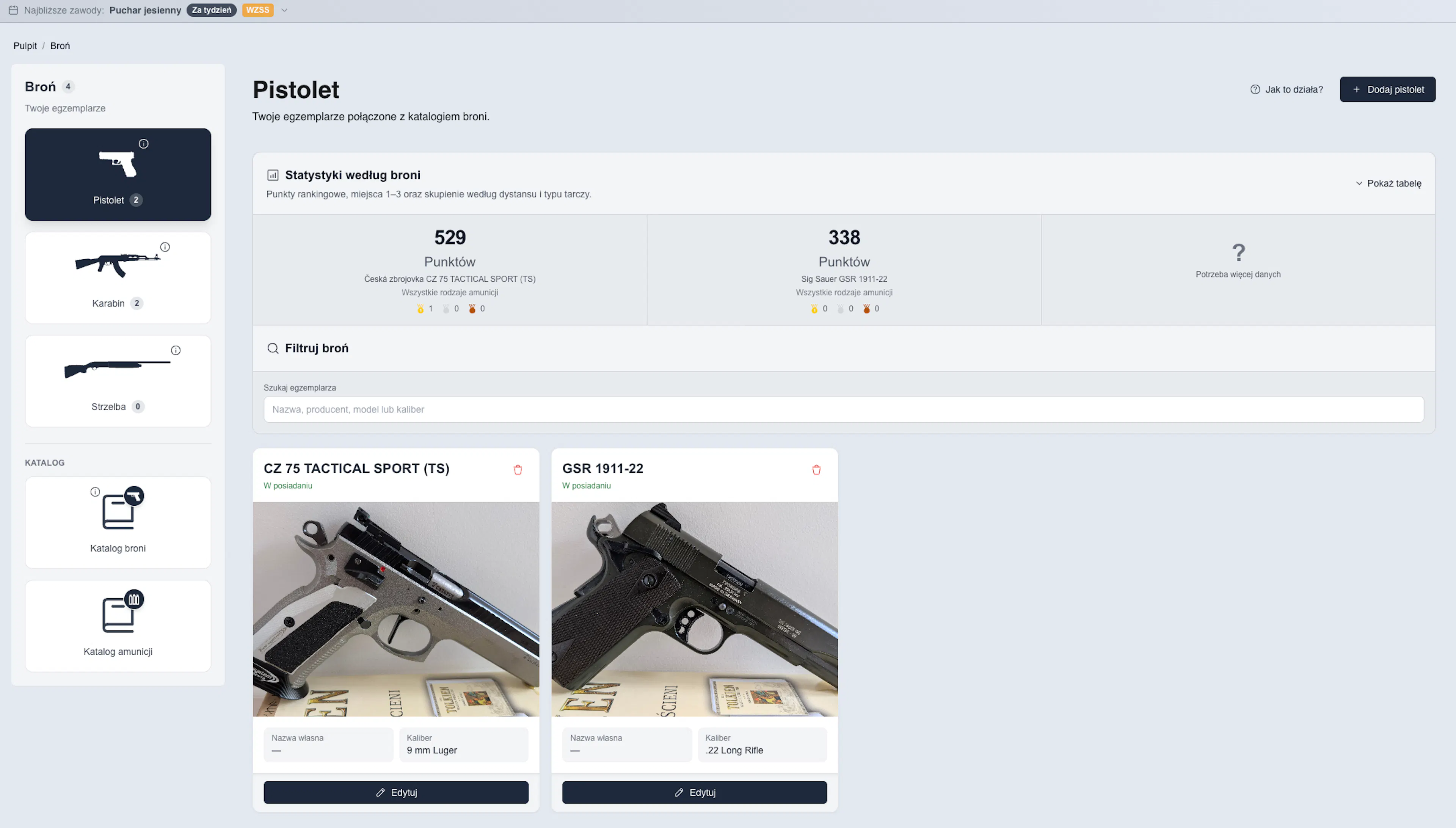Open Katalog amunicji

point(118,626)
